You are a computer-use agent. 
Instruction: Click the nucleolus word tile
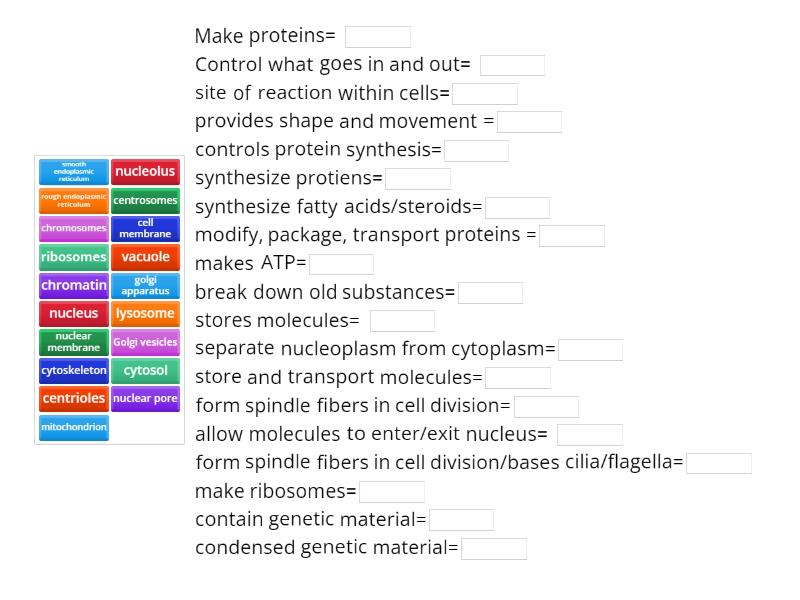click(145, 172)
